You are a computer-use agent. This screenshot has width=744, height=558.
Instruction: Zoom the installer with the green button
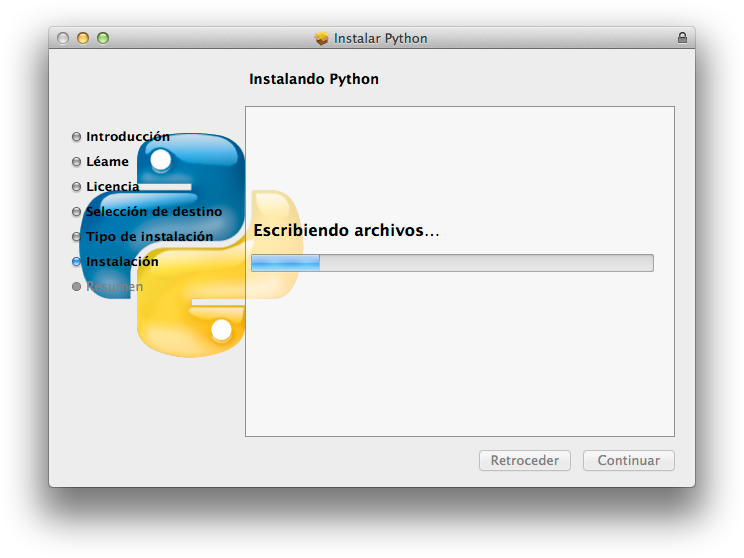[x=103, y=38]
